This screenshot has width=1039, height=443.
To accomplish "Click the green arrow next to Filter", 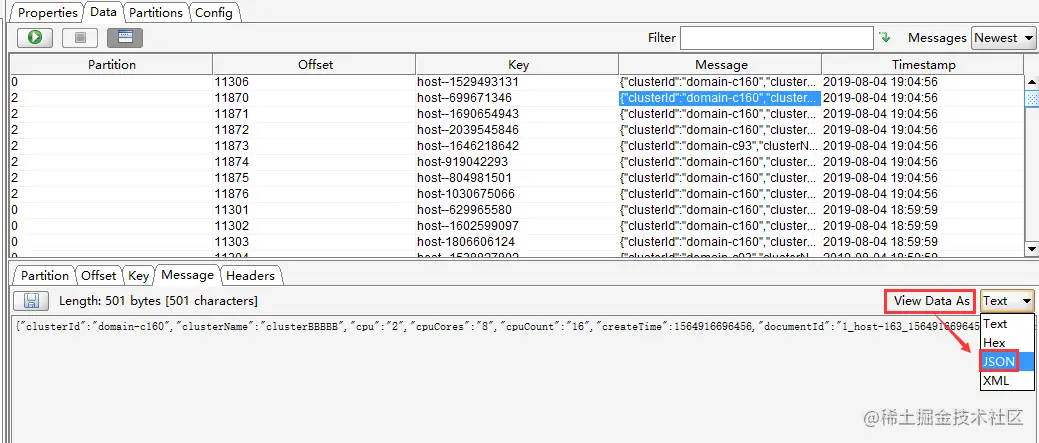I will (885, 38).
